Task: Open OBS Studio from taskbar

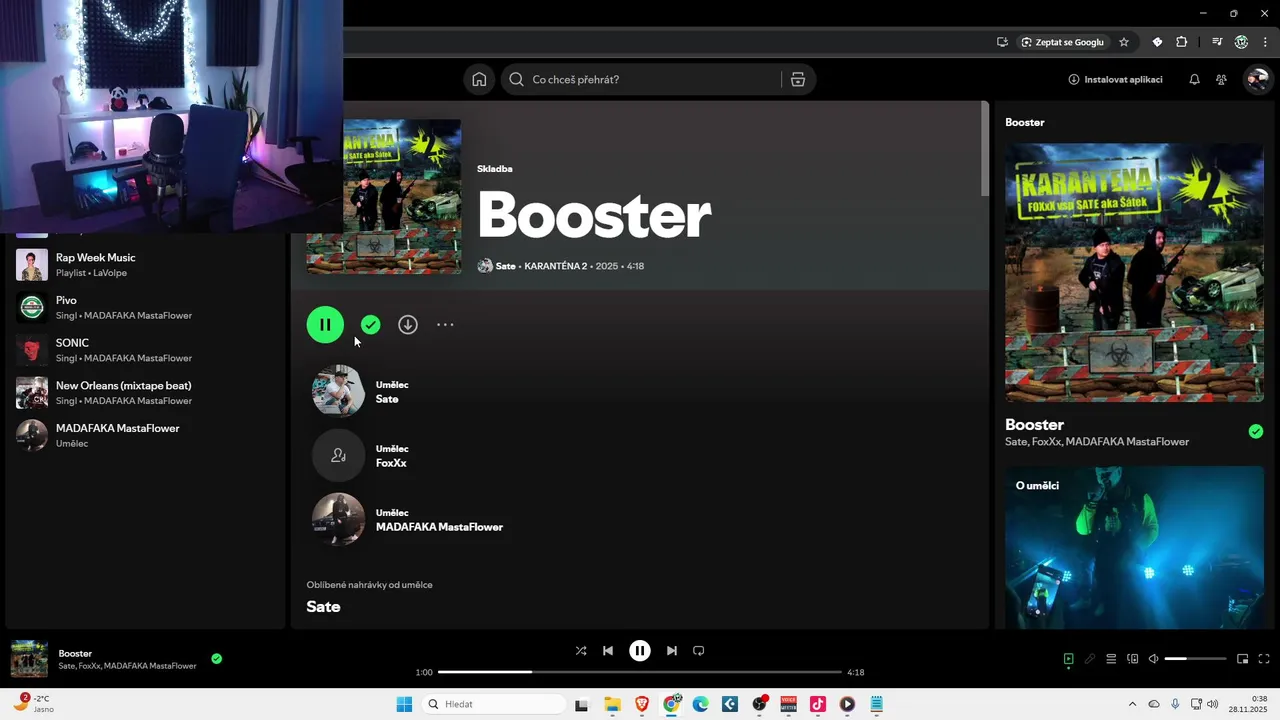Action: point(759,704)
